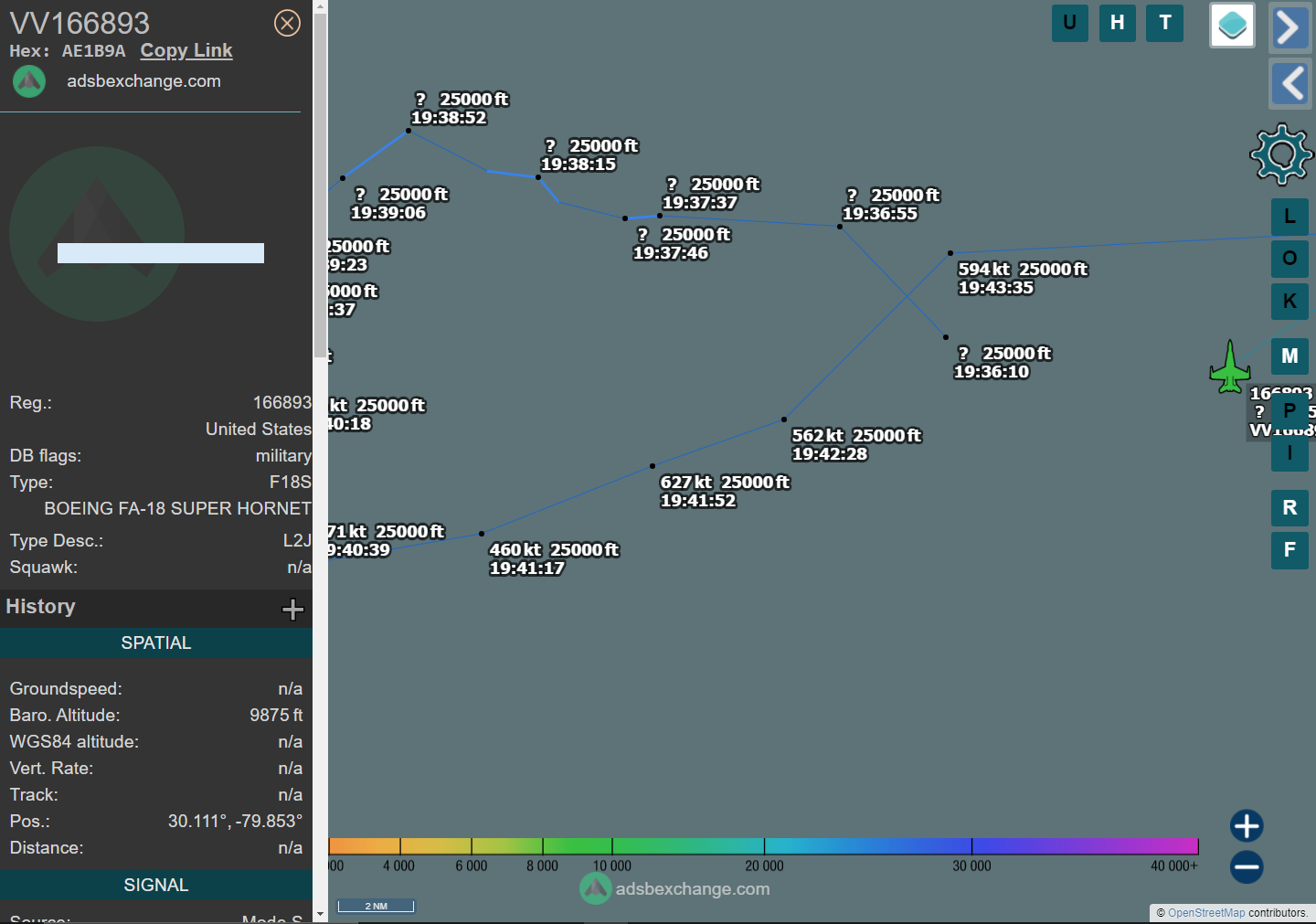The image size is (1316, 924).
Task: Click the 19:41:52 627 kt track label
Action: coord(725,492)
